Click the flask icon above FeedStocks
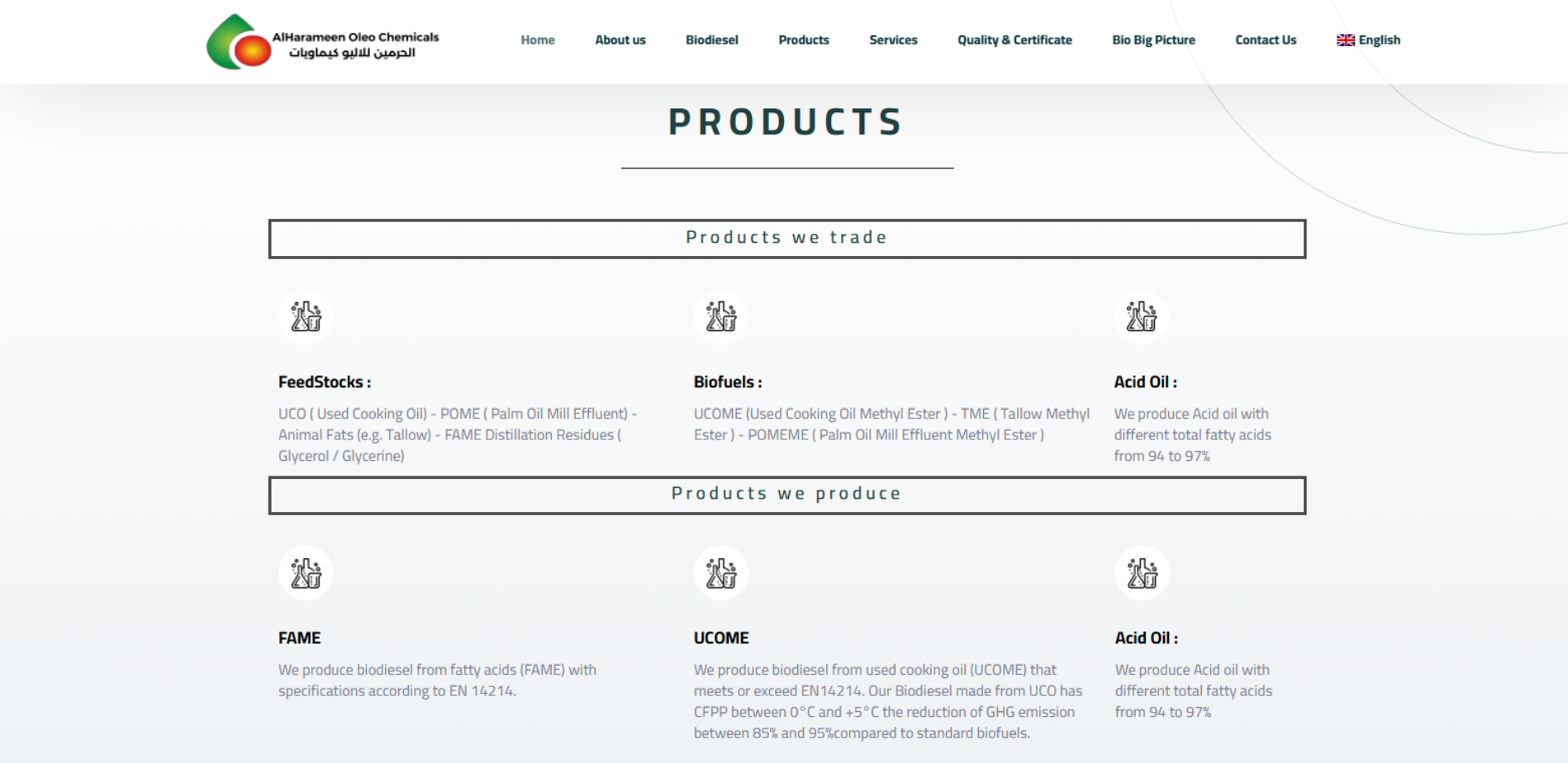This screenshot has height=763, width=1568. tap(306, 316)
